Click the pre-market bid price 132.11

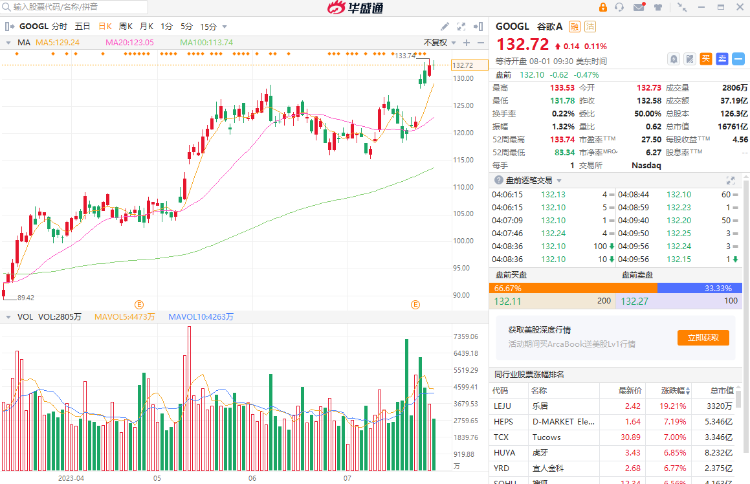coord(507,301)
